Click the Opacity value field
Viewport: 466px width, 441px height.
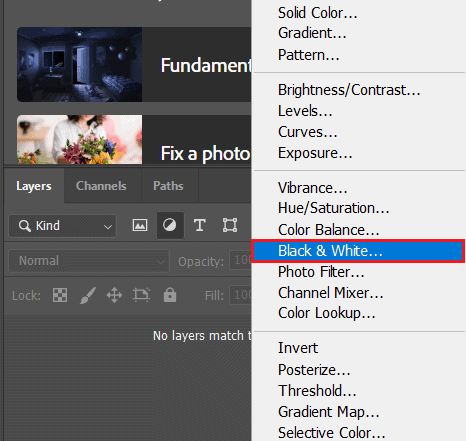click(241, 261)
